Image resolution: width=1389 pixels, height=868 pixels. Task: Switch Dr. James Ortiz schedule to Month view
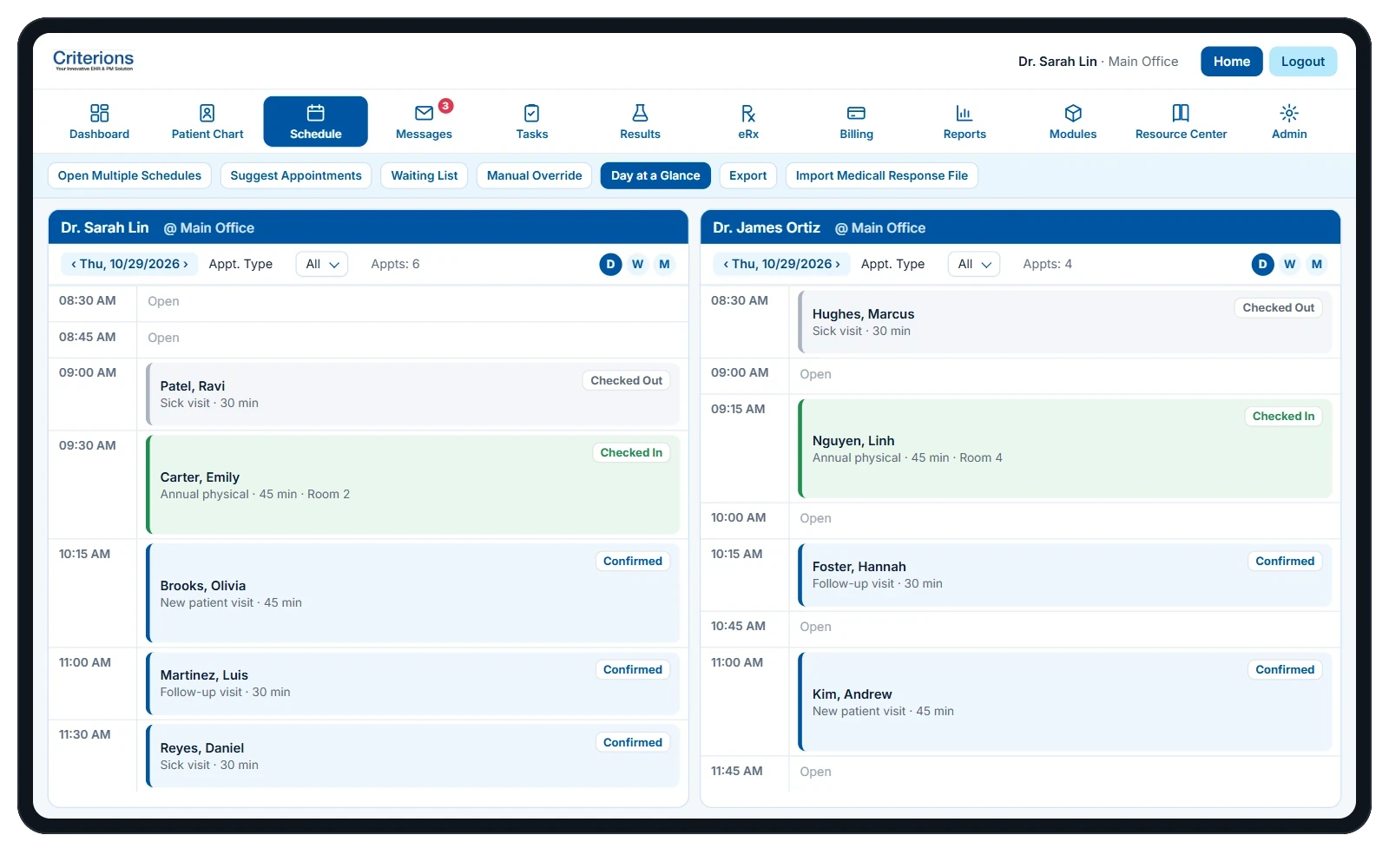point(1316,265)
